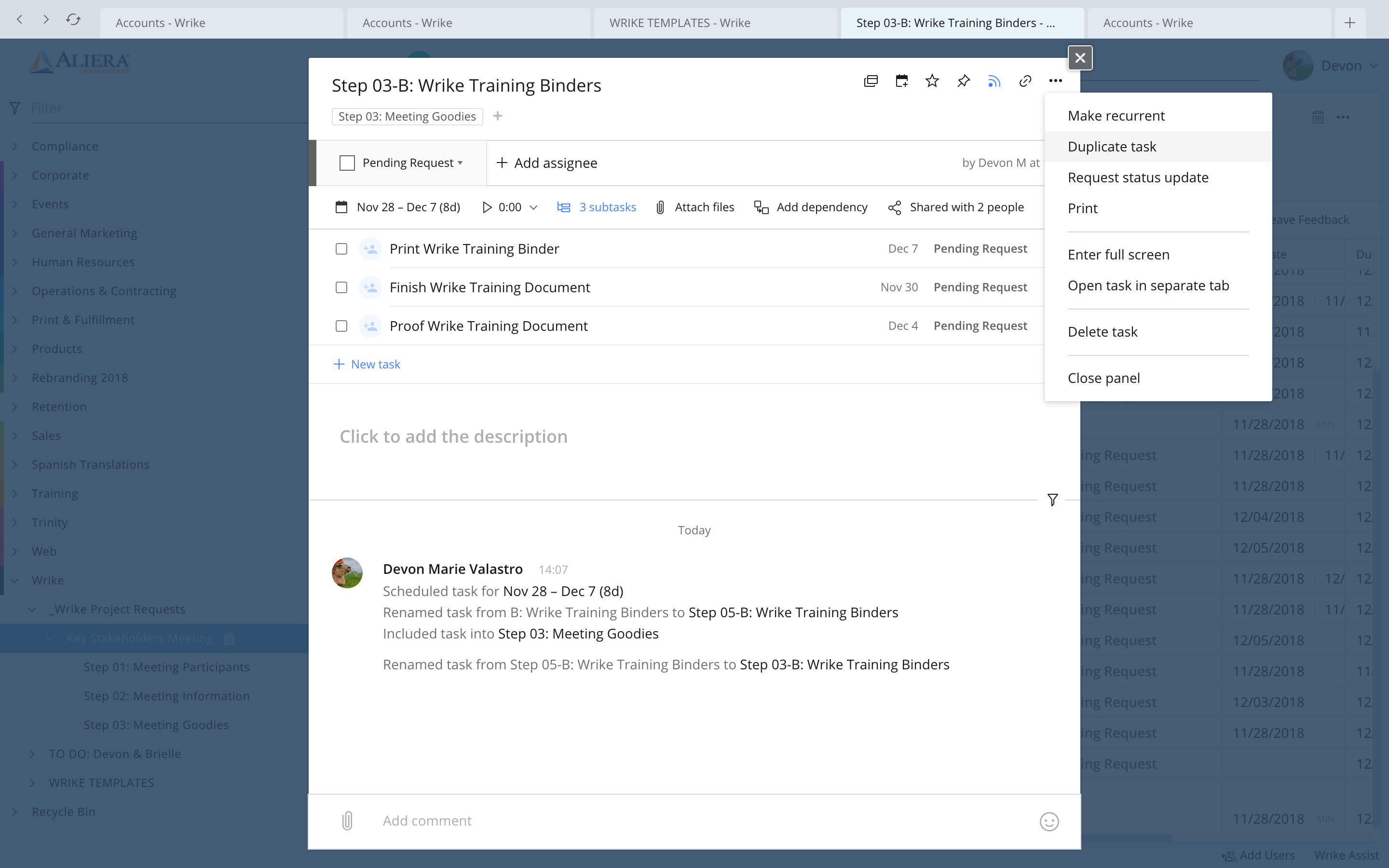Check the Finish Wrike Training Document subtask
The image size is (1389, 868).
(341, 287)
